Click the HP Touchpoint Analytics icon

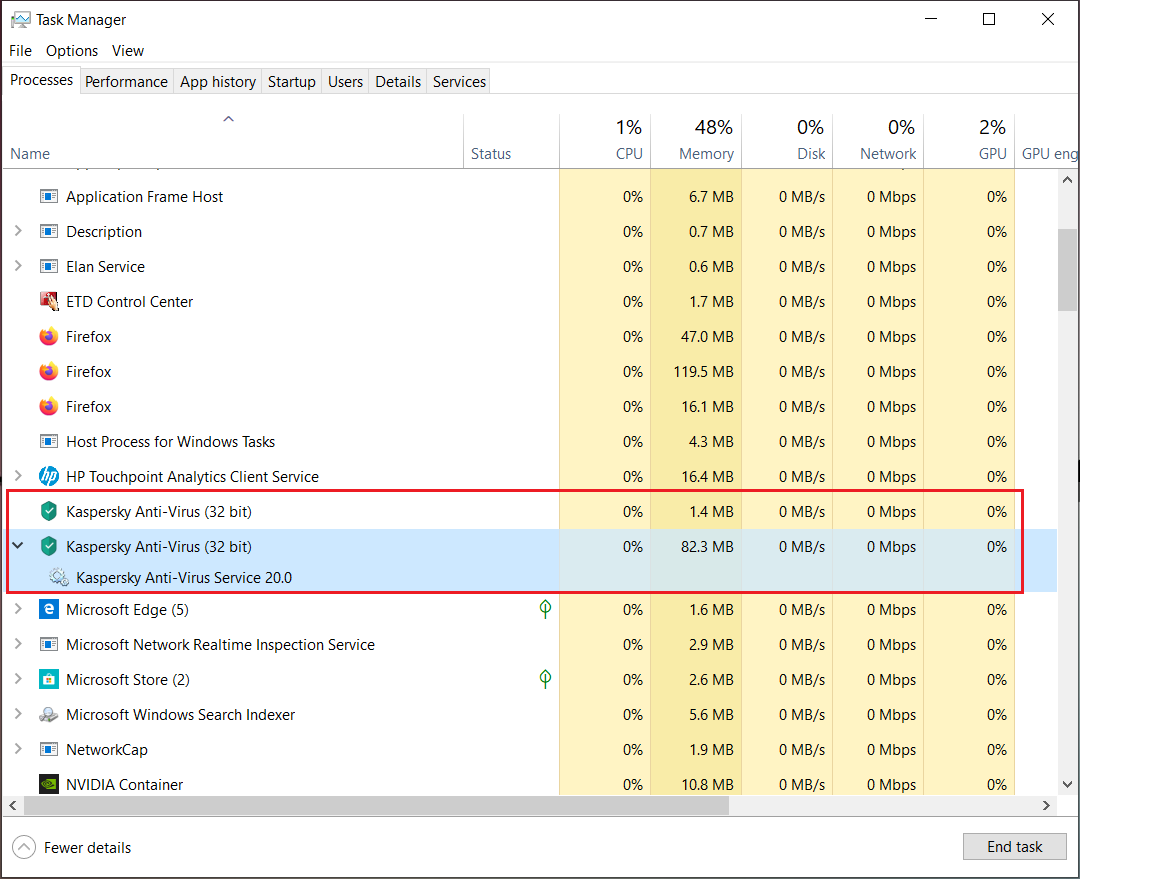tap(49, 477)
